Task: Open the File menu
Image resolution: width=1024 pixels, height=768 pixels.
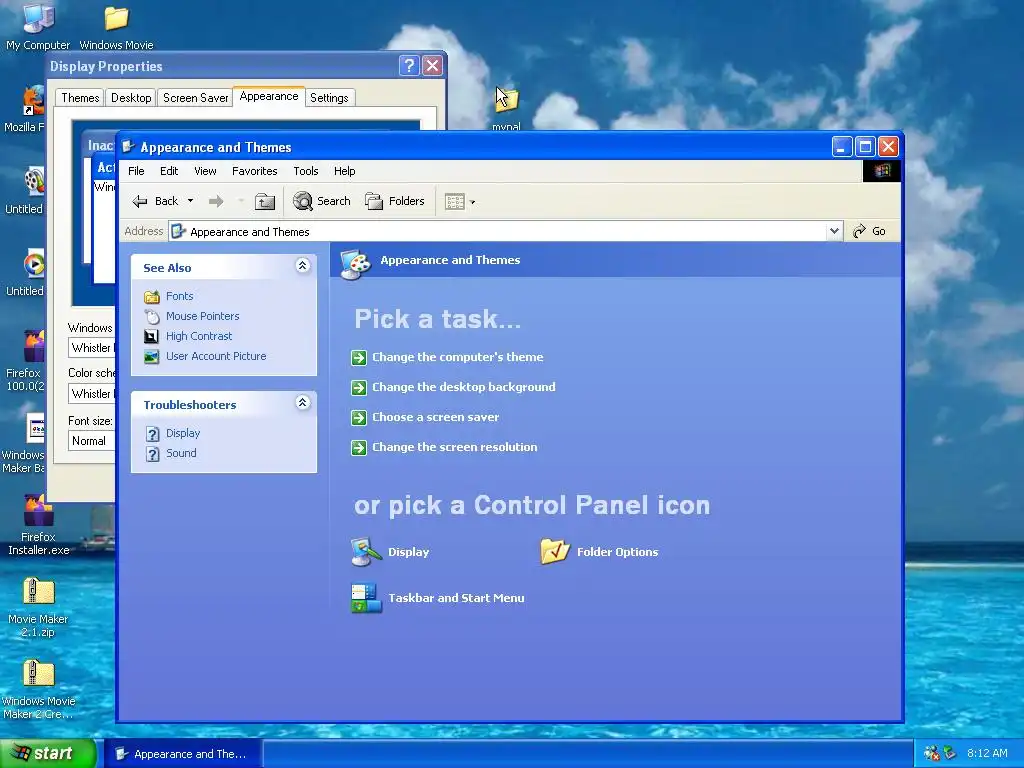Action: click(x=136, y=171)
